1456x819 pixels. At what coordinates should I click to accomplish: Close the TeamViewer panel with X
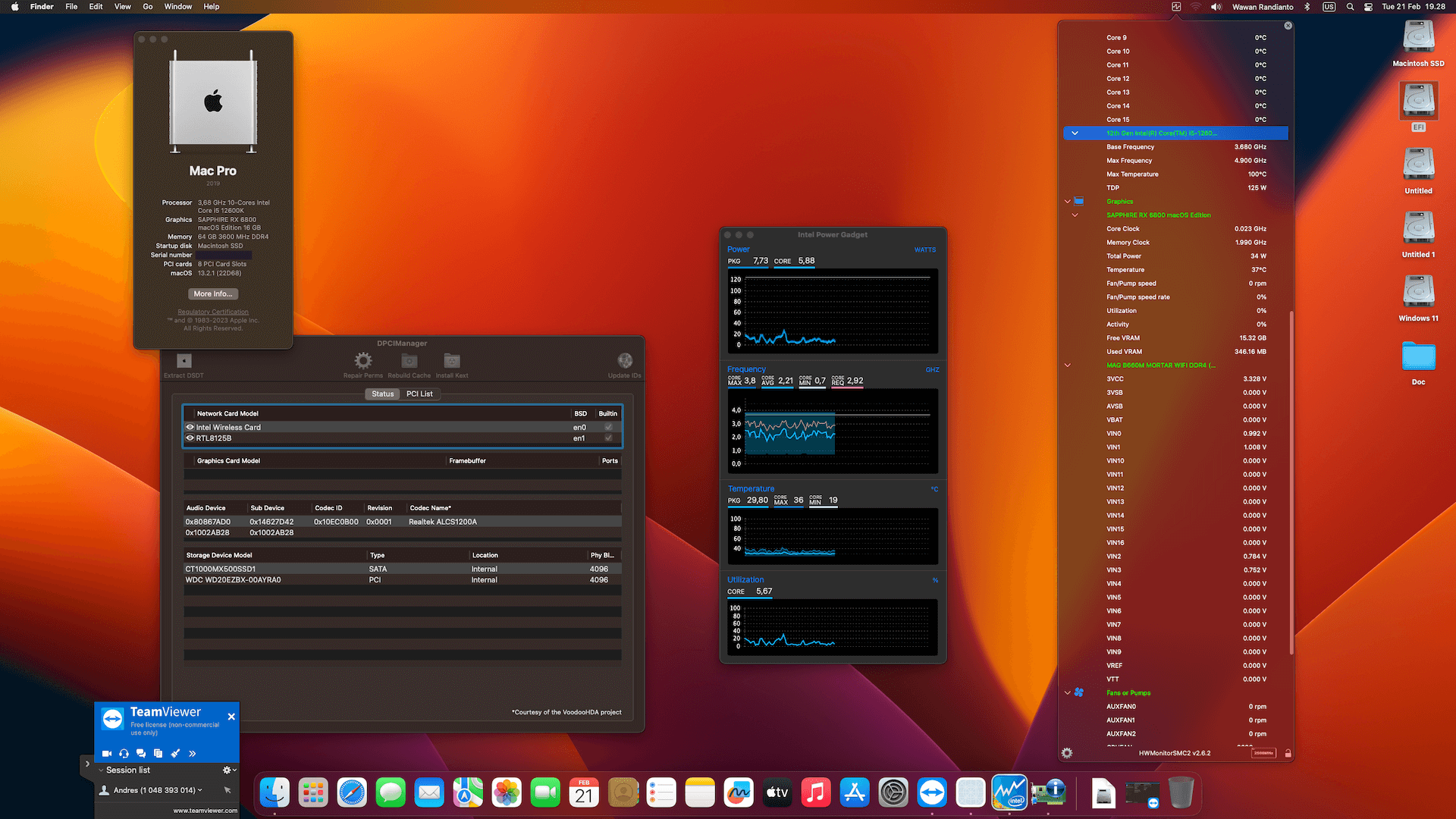[231, 717]
